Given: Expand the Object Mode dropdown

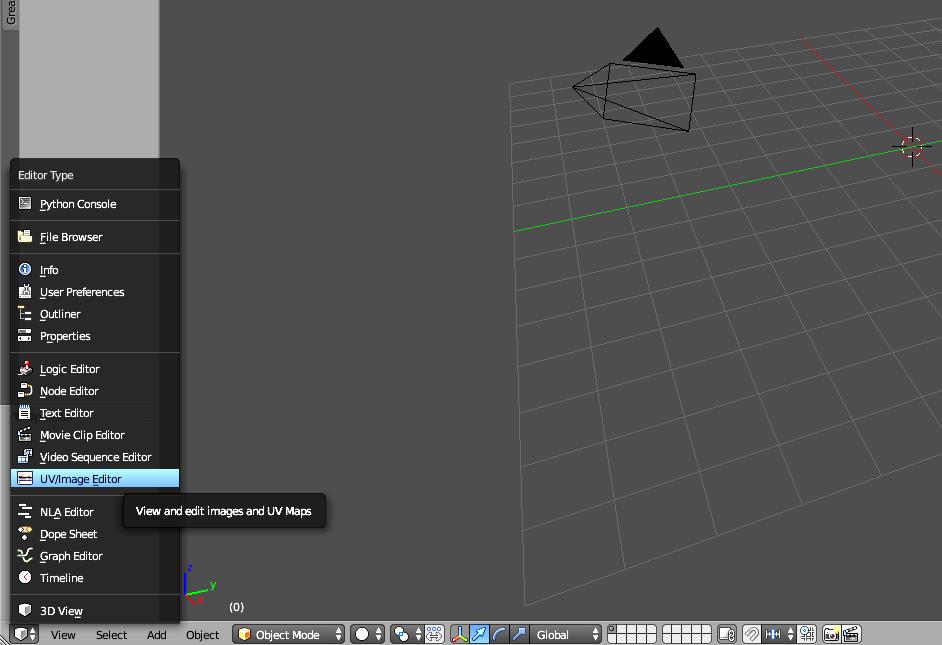Looking at the screenshot, I should pyautogui.click(x=288, y=634).
